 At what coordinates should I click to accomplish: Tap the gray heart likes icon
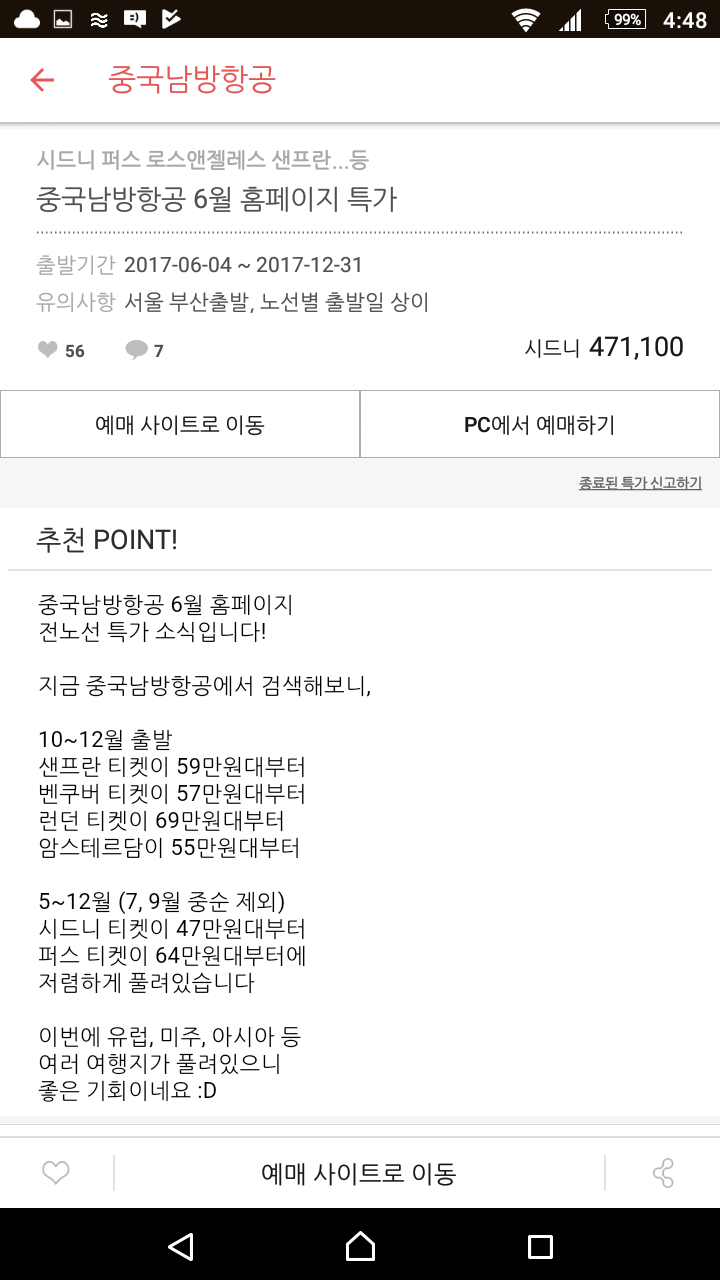(47, 350)
